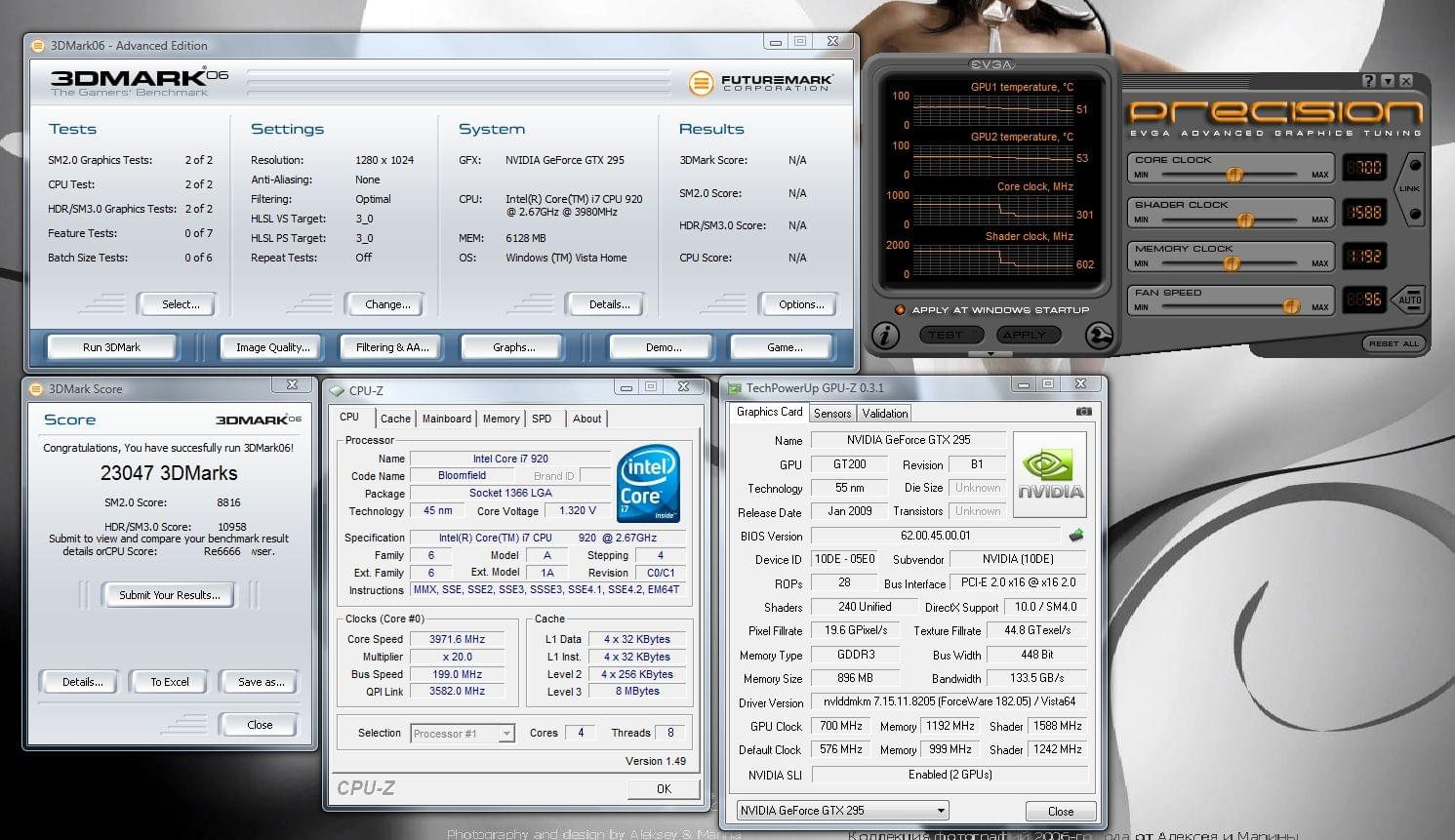Open Graphs in 3DMark06
This screenshot has width=1455, height=840.
tap(514, 347)
